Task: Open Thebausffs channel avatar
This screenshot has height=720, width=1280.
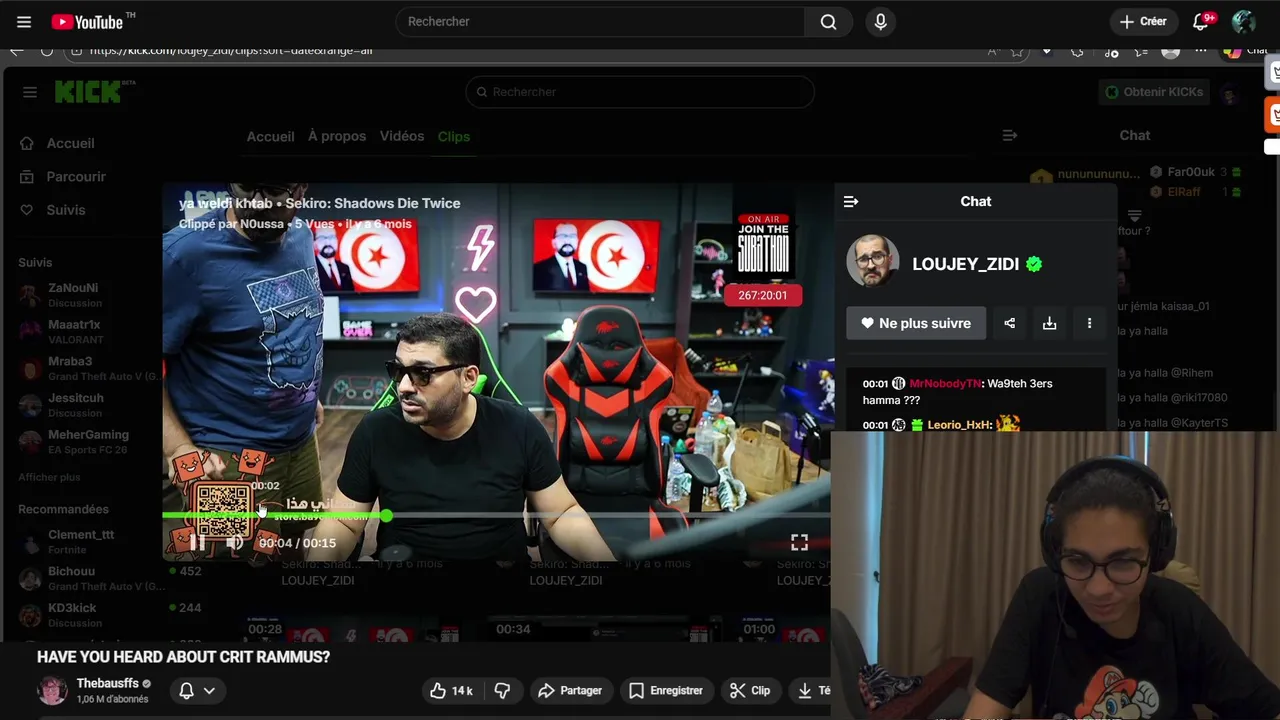Action: [x=52, y=690]
